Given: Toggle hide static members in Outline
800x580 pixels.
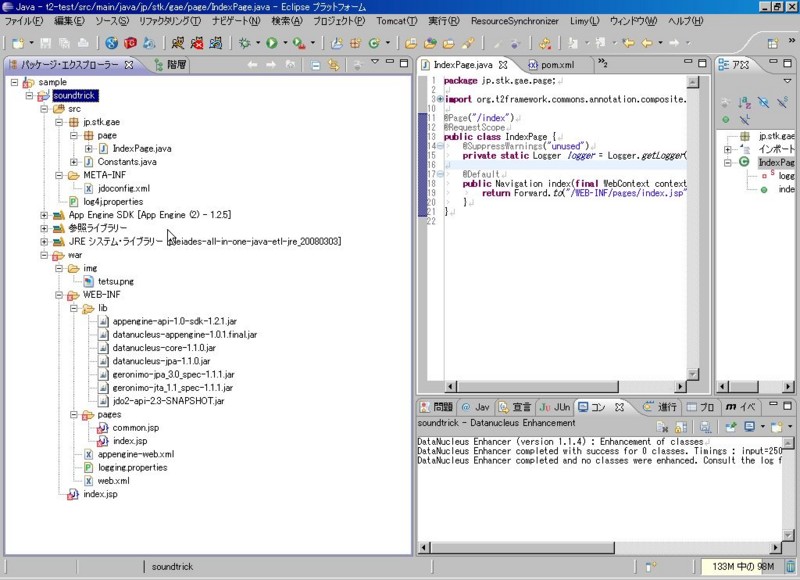Looking at the screenshot, I should coord(782,103).
